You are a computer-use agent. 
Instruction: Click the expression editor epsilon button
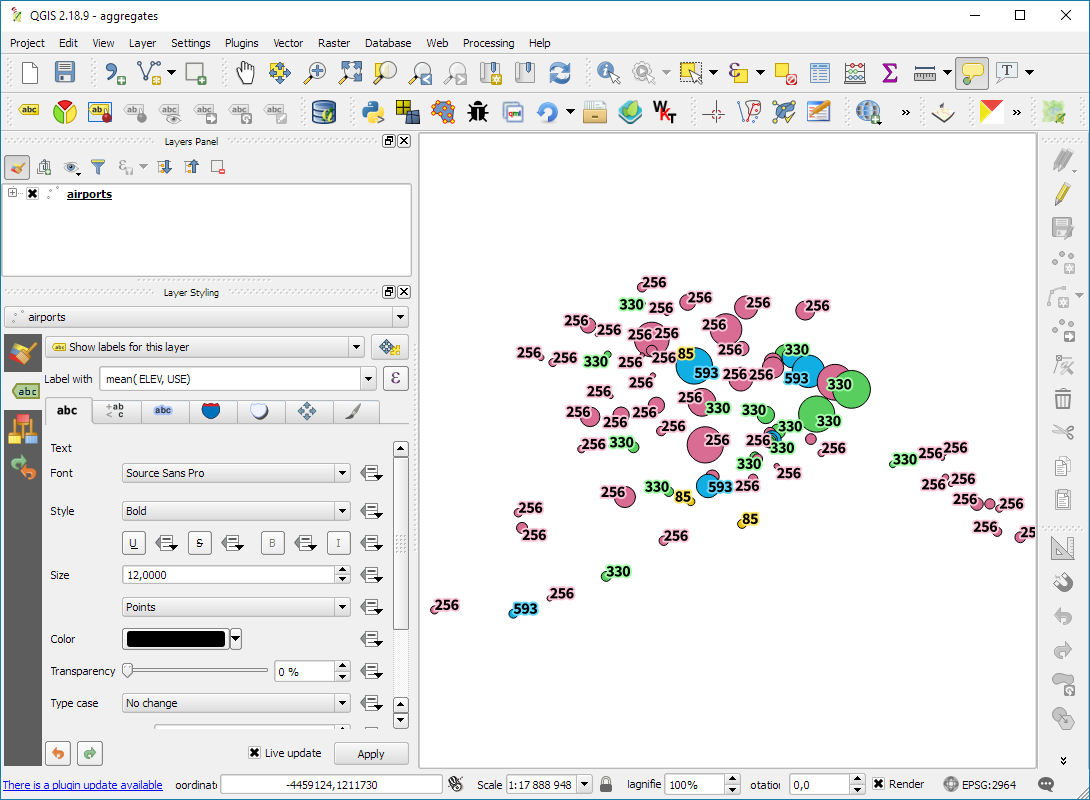[x=396, y=379]
